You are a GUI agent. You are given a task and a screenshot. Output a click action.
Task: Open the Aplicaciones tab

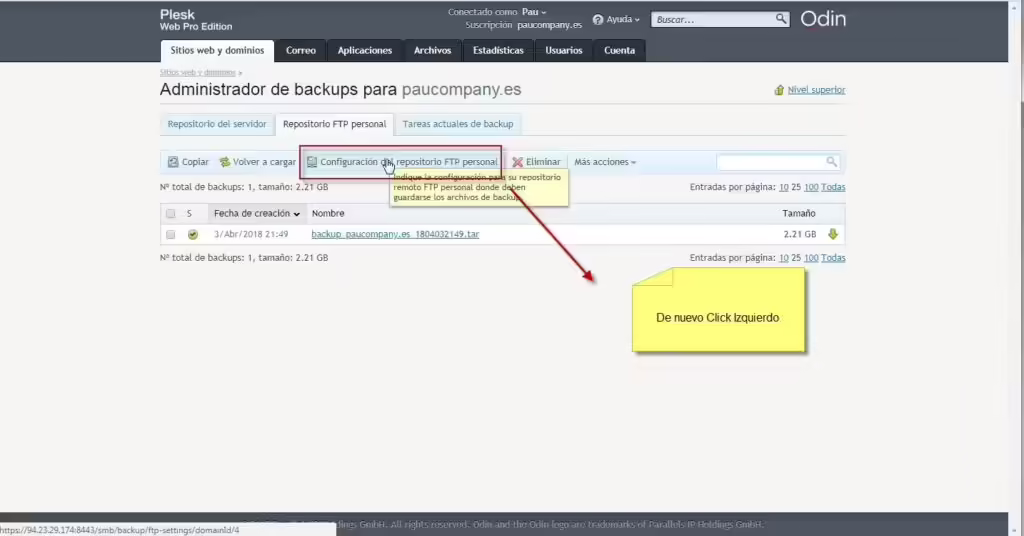tap(364, 50)
